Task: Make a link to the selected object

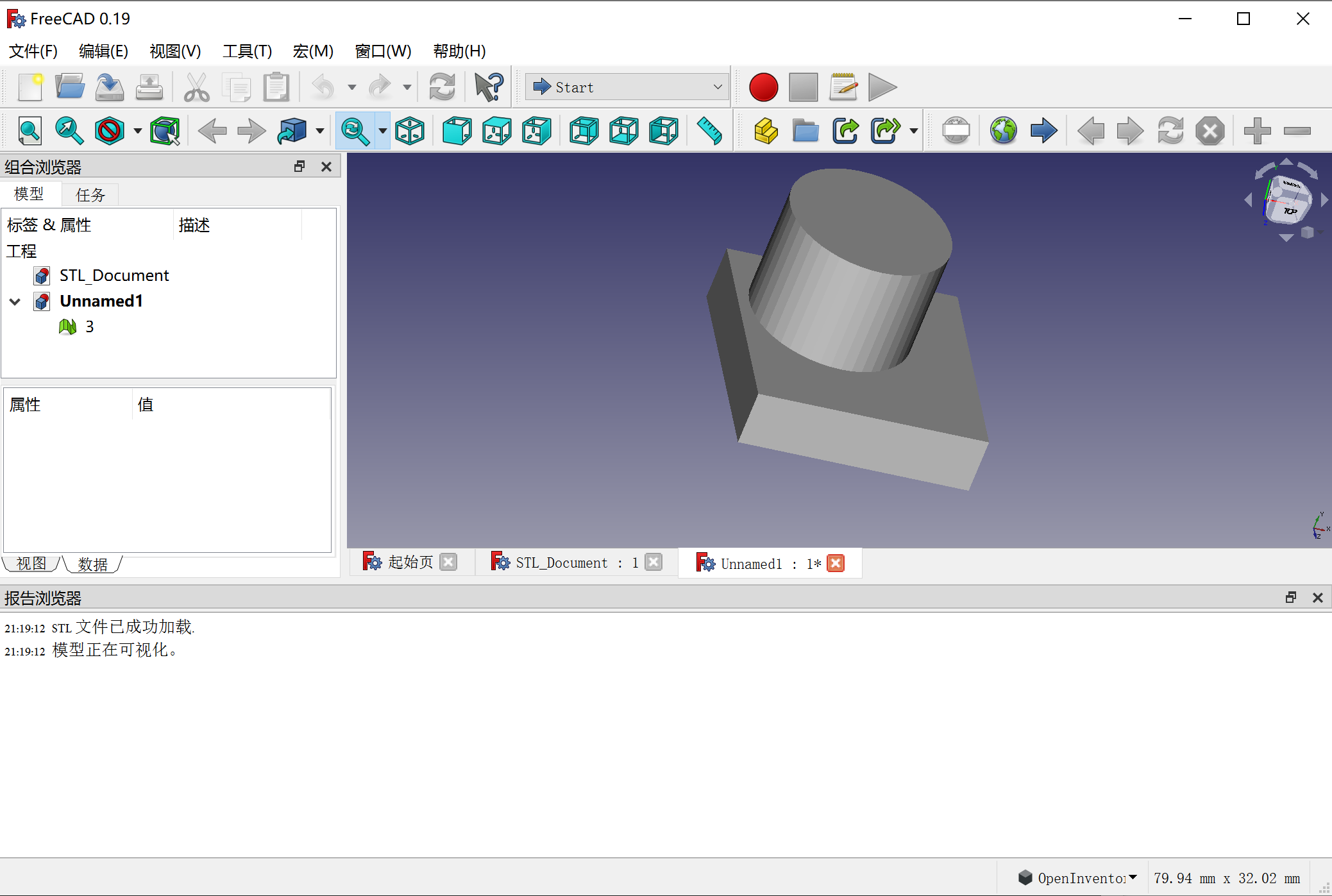Action: [845, 130]
